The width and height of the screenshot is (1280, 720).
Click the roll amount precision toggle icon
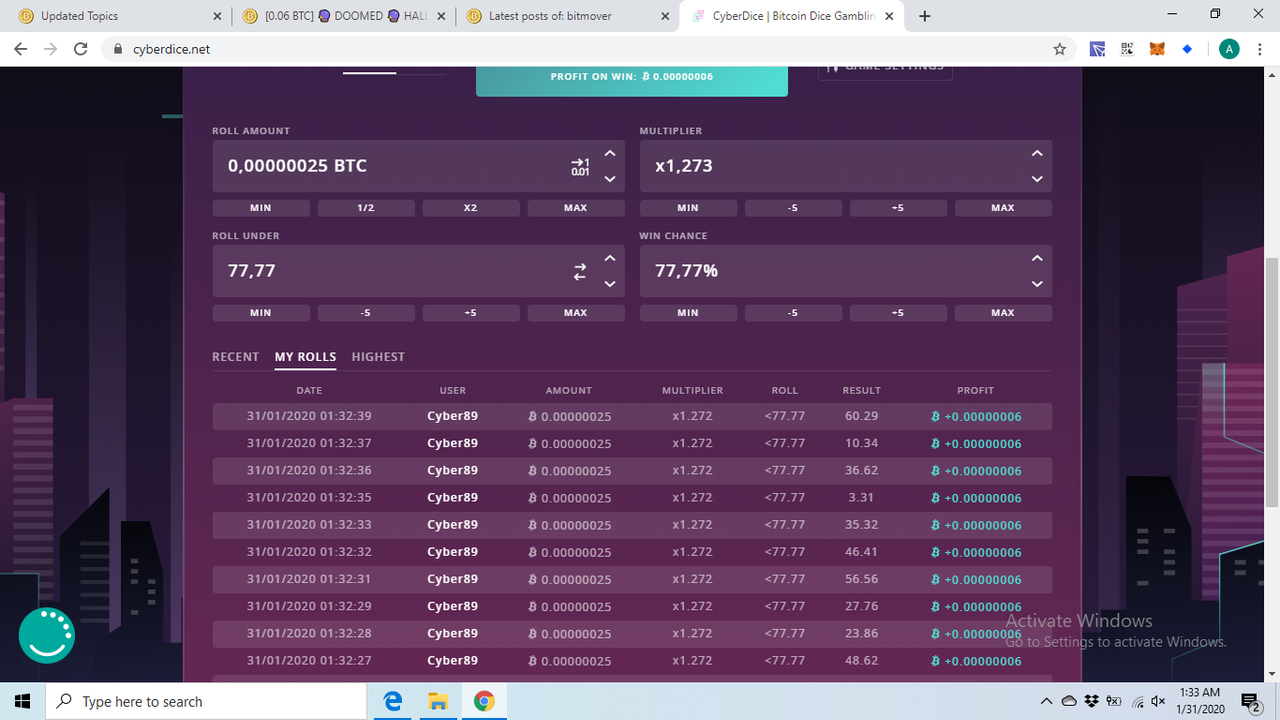580,166
